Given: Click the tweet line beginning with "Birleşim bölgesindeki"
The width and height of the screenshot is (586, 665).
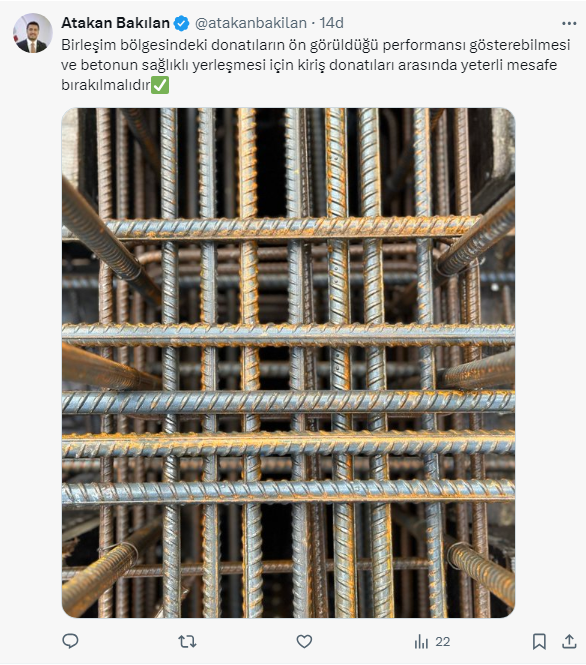Looking at the screenshot, I should click(315, 45).
